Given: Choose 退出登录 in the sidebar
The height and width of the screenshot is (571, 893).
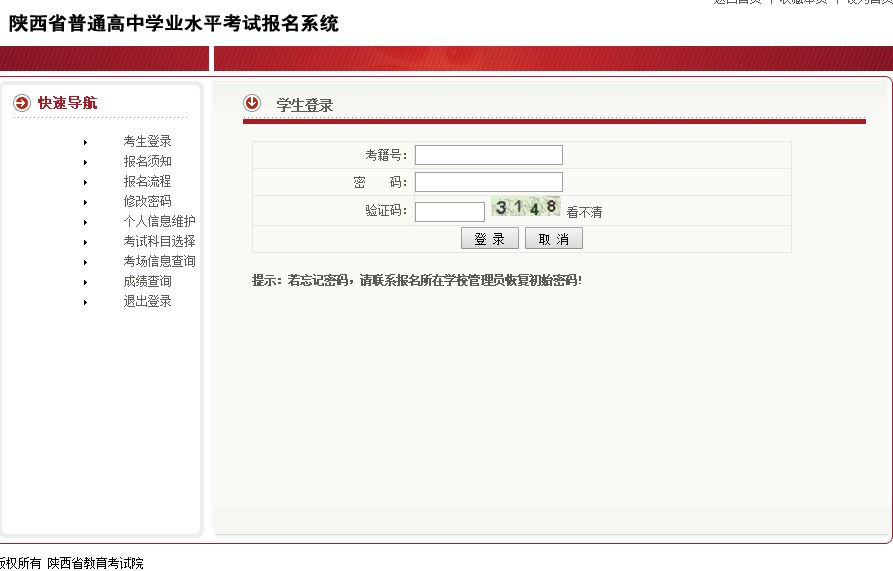Looking at the screenshot, I should (x=147, y=301).
